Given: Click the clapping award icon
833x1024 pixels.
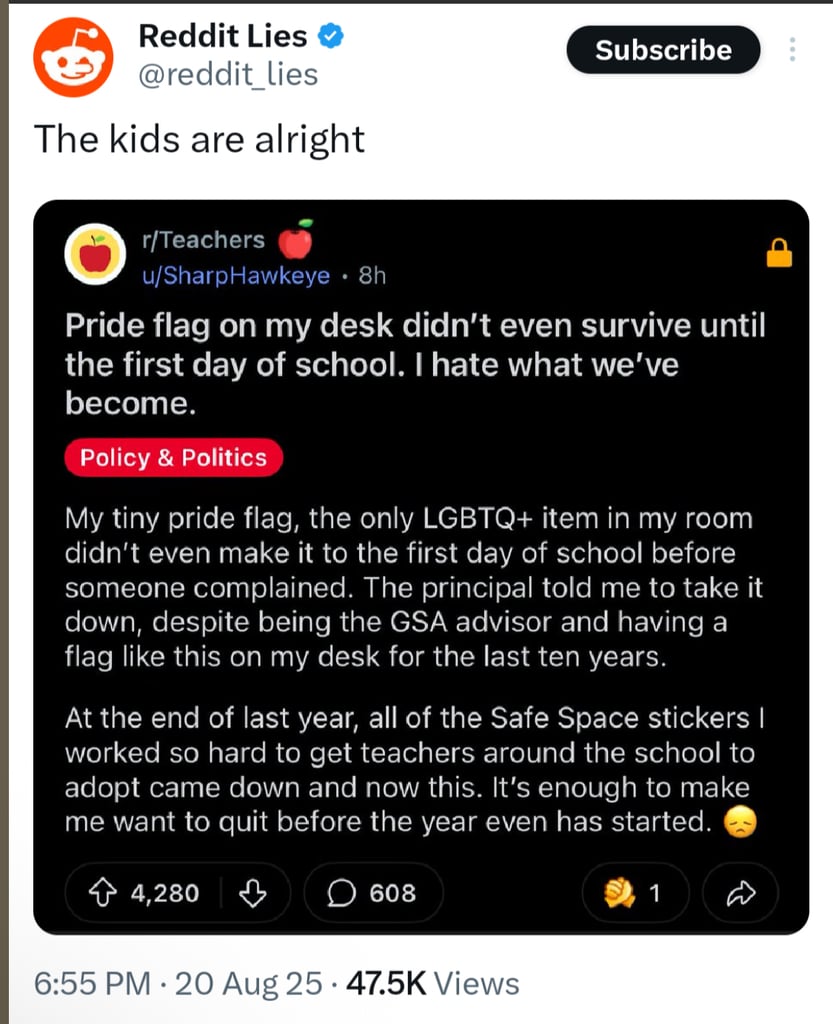Looking at the screenshot, I should [620, 892].
